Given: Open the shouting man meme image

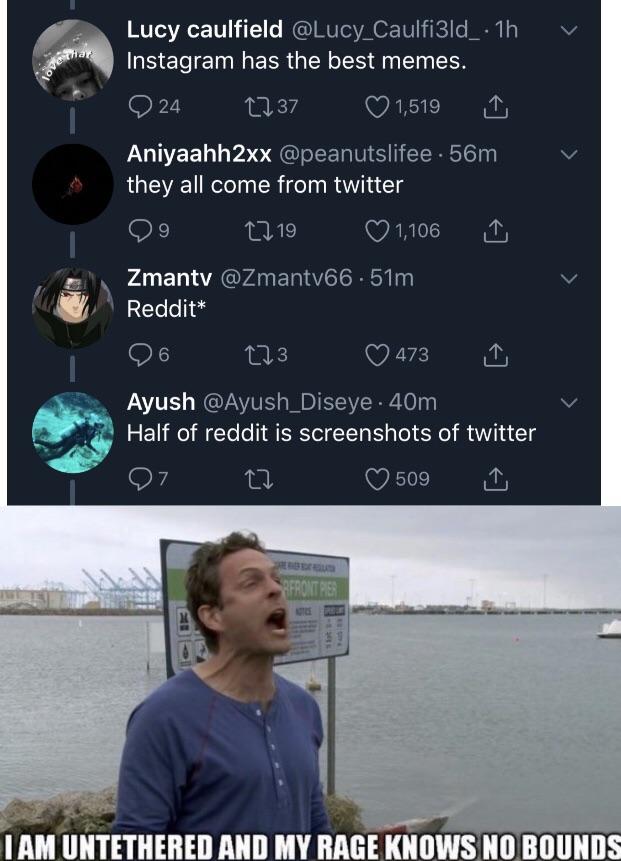Looking at the screenshot, I should 310,683.
